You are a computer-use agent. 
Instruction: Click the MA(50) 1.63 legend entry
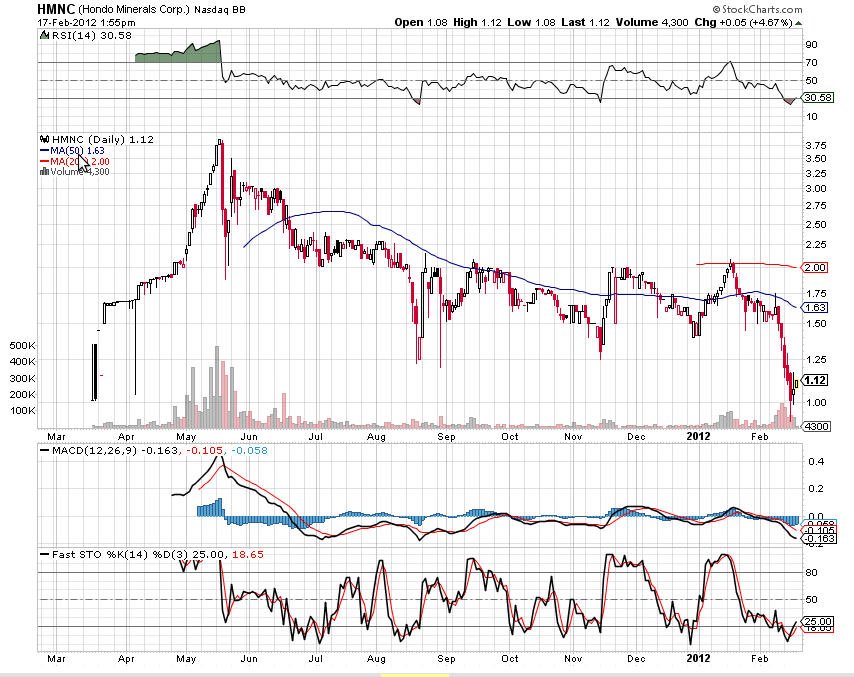[77, 150]
